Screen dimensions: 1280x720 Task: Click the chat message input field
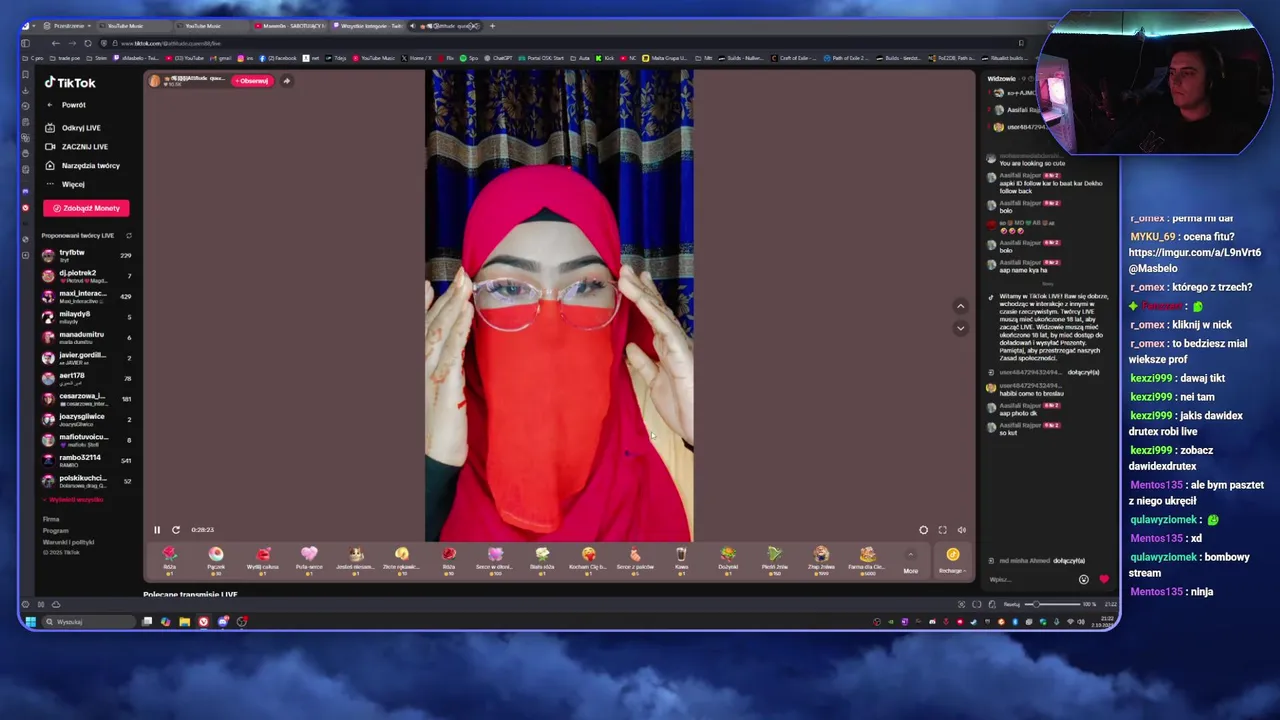[x=1030, y=579]
